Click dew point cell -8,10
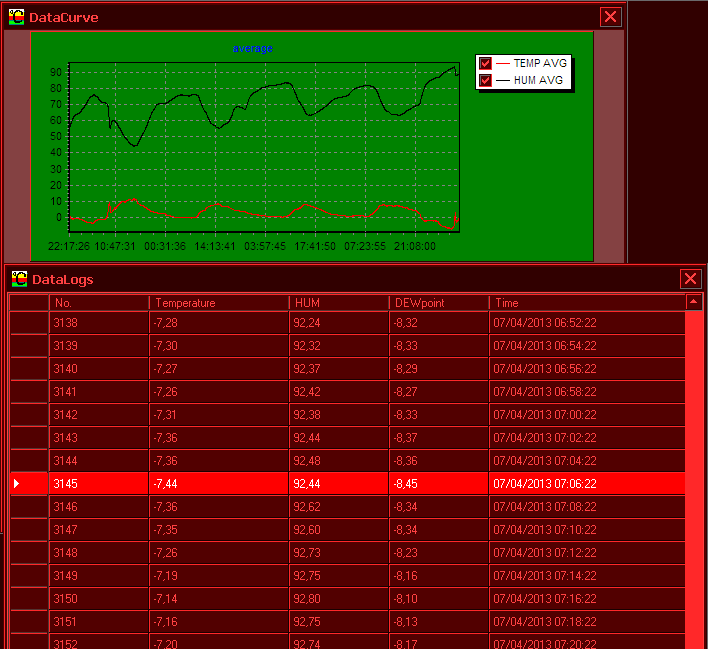 [439, 599]
